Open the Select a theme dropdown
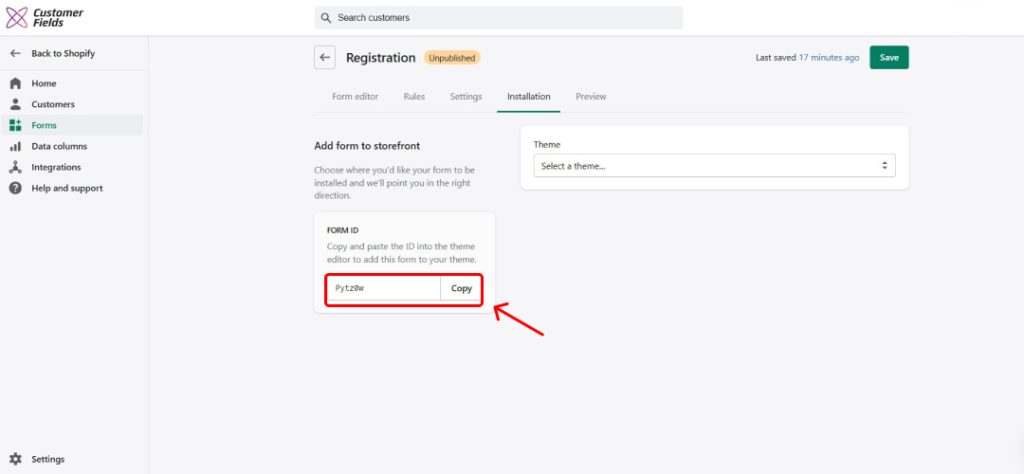This screenshot has height=474, width=1024. [714, 166]
